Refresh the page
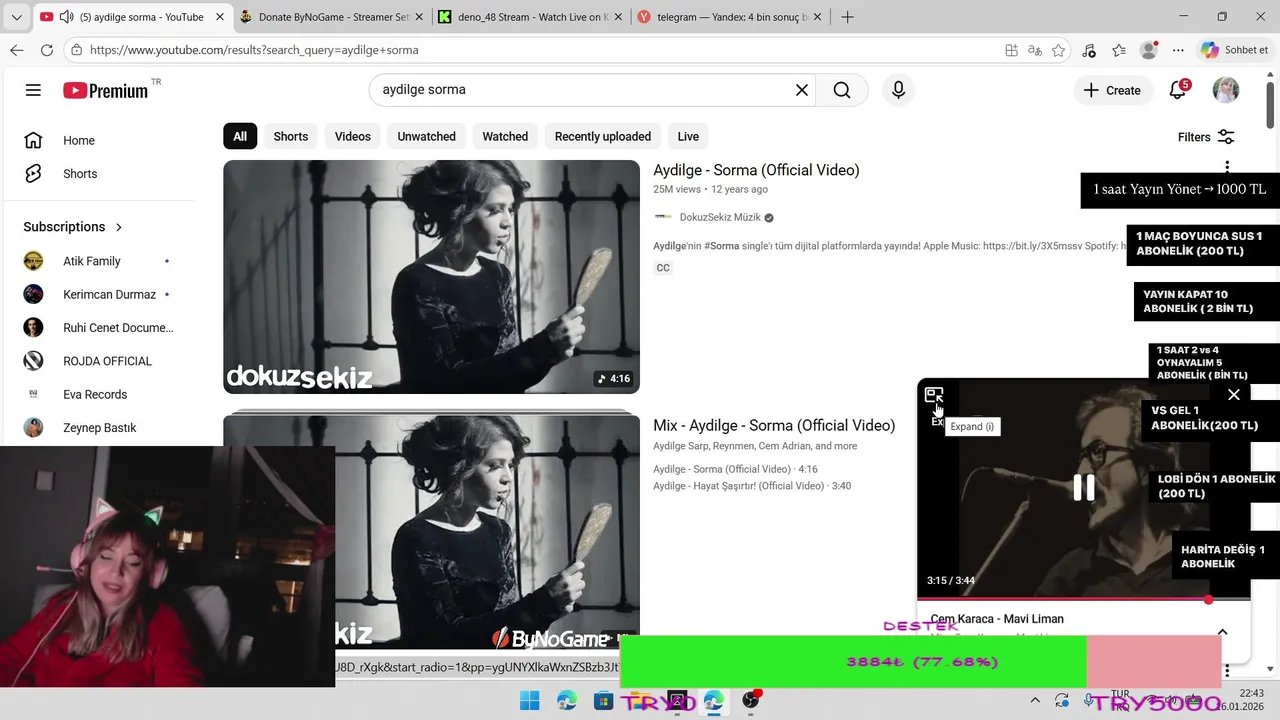Screen dimensions: 1280x720 (x=47, y=50)
